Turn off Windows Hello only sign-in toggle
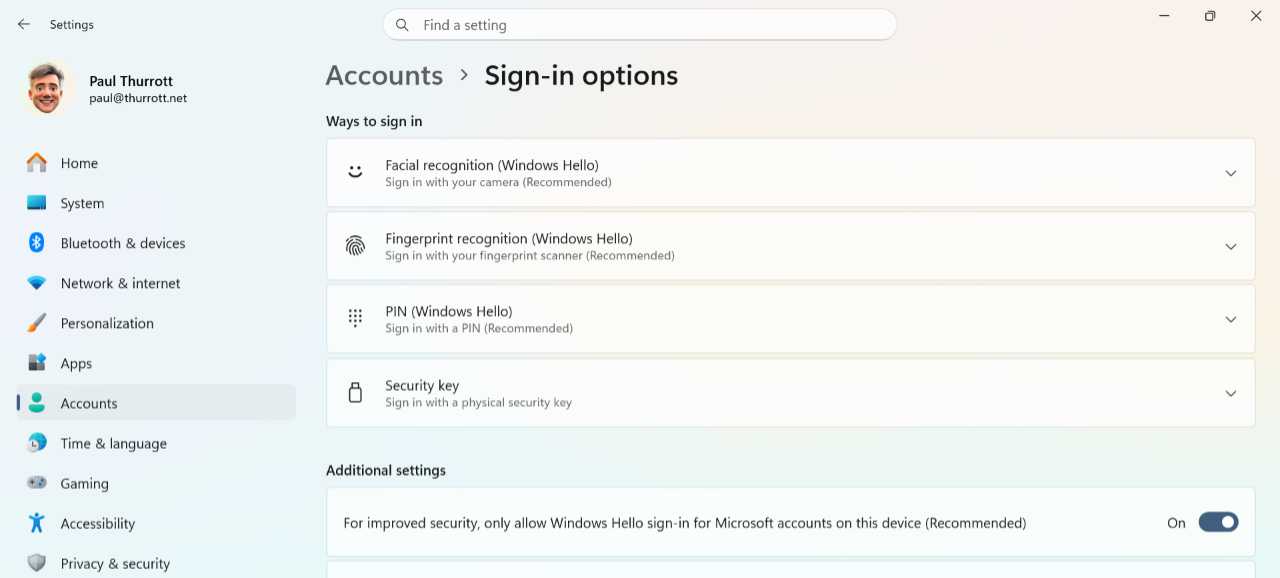The image size is (1280, 578). click(x=1218, y=522)
